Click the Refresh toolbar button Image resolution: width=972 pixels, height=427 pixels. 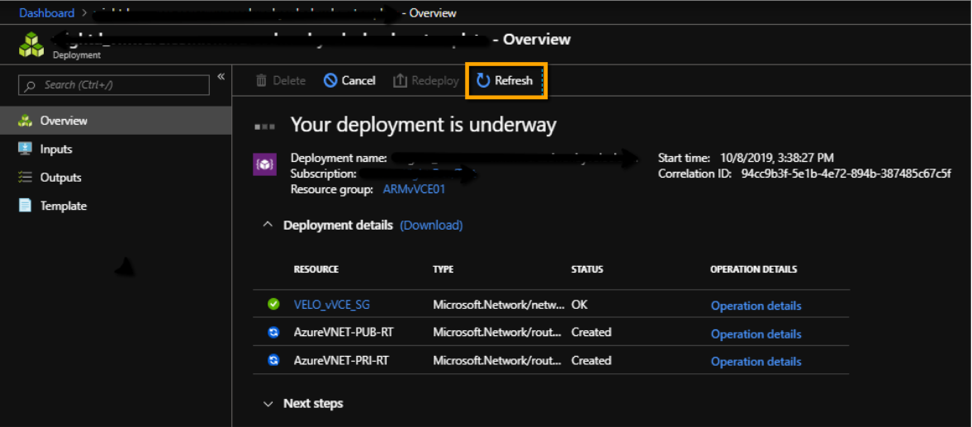[505, 81]
